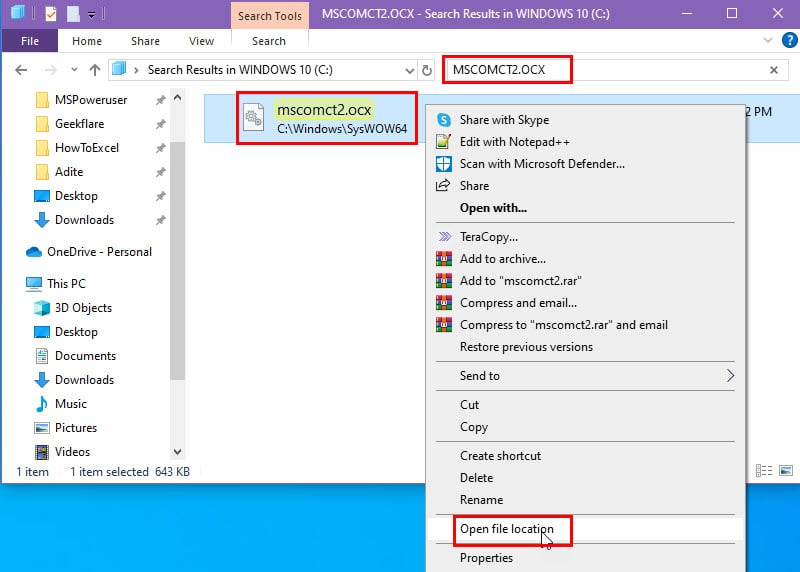Open This PC in navigation pane
The height and width of the screenshot is (572, 800).
coord(66,284)
